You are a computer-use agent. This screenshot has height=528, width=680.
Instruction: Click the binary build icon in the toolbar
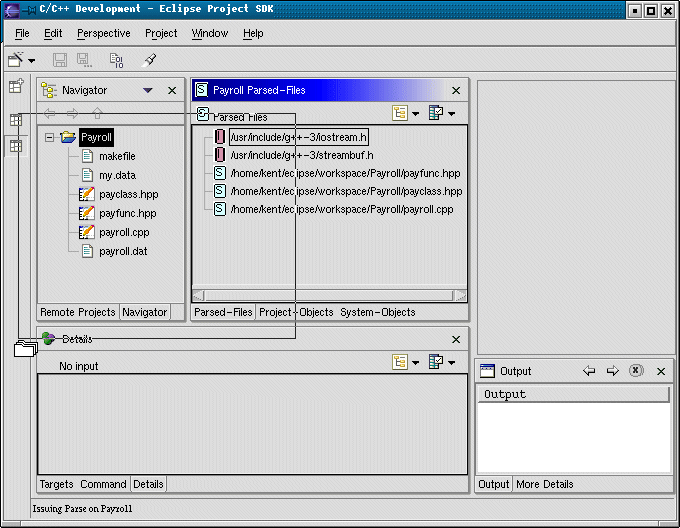tap(116, 60)
